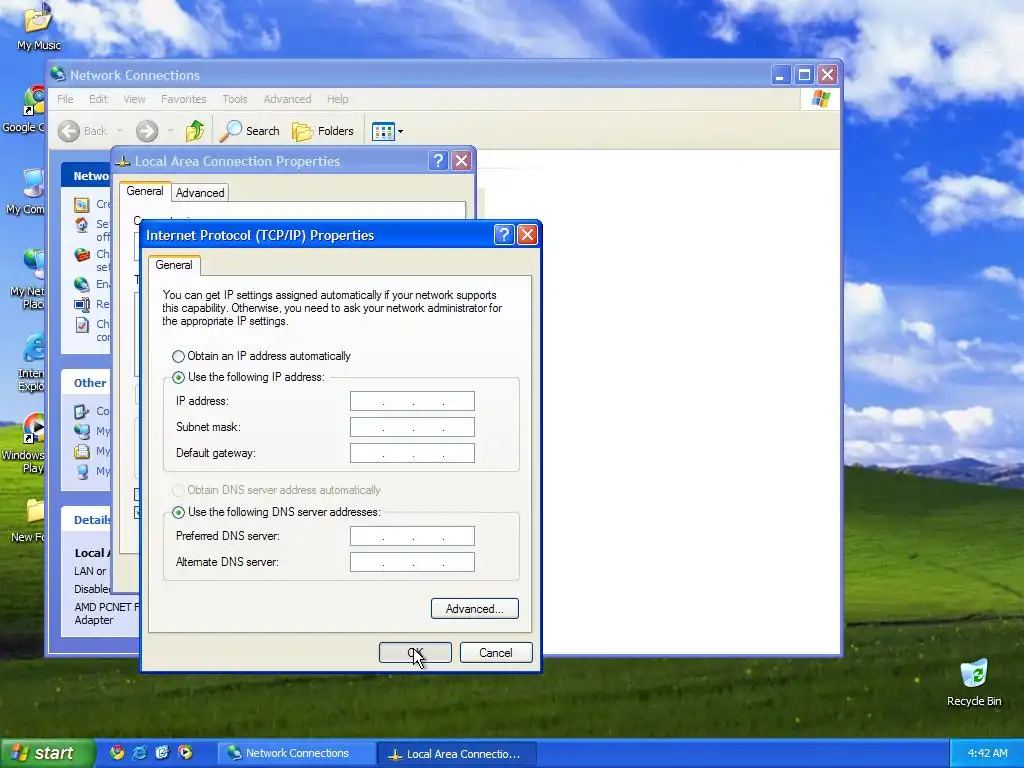The height and width of the screenshot is (768, 1024).
Task: Open the Forward button history dropdown arrow
Action: (x=170, y=131)
